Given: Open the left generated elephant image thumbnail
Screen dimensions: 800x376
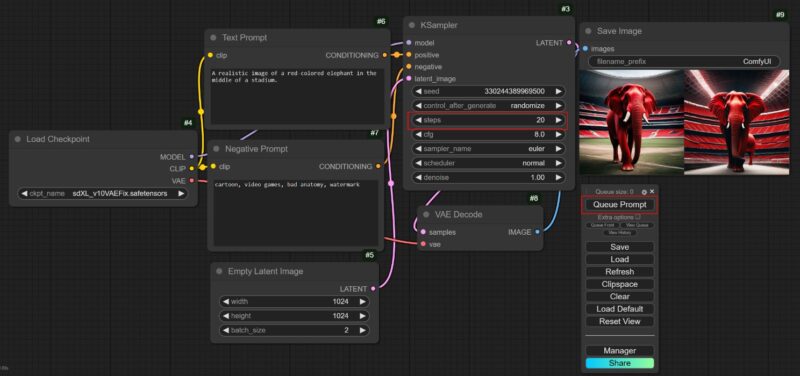Looking at the screenshot, I should (631, 122).
